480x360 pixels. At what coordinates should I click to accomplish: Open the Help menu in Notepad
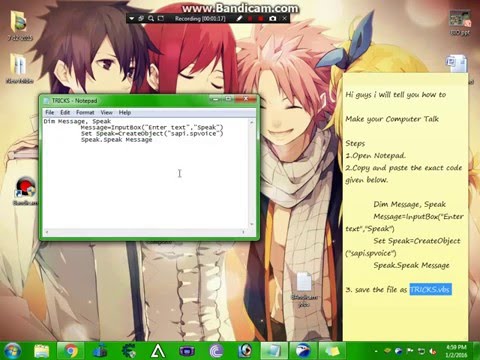[125, 112]
